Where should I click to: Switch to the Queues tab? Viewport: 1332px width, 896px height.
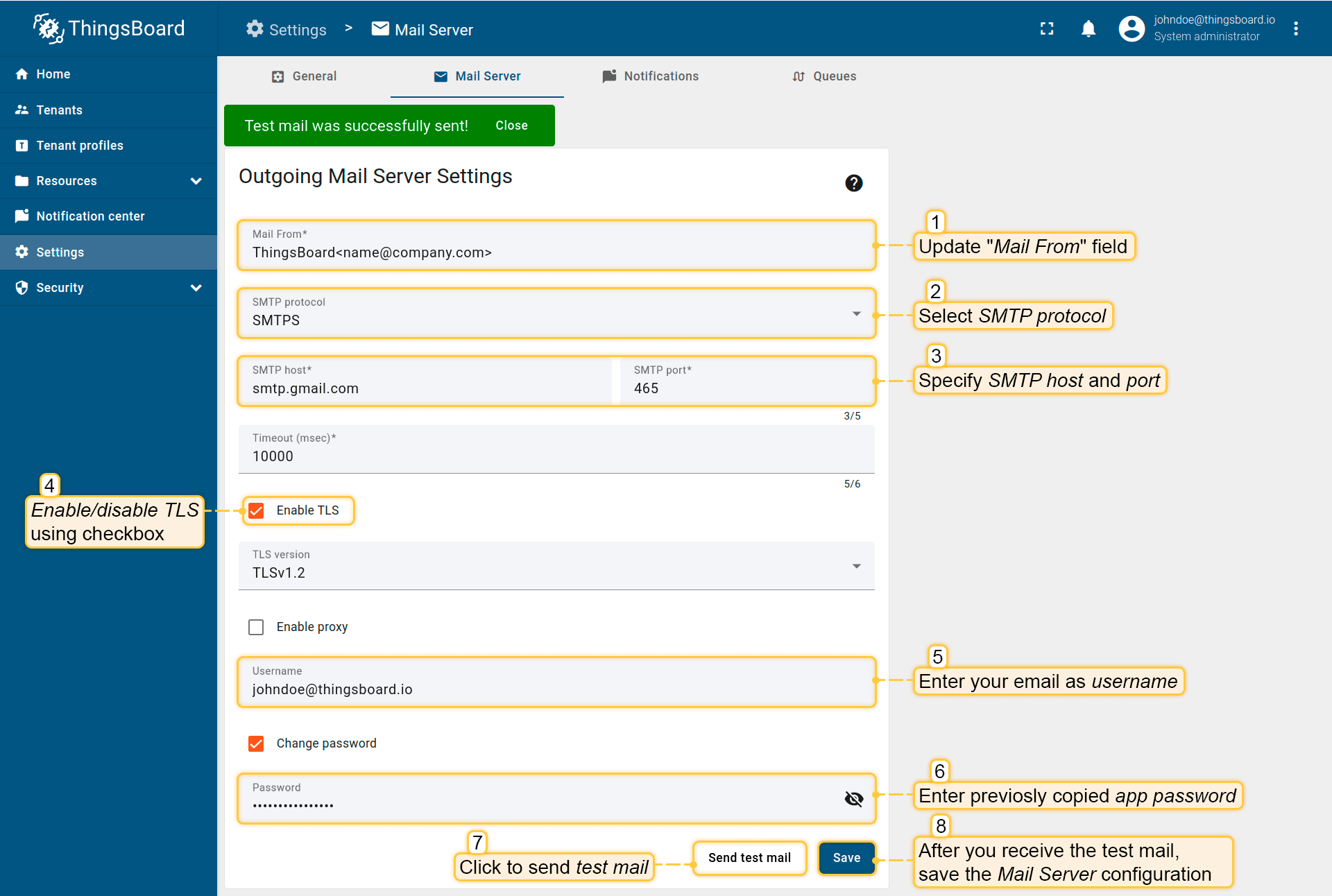[x=824, y=76]
